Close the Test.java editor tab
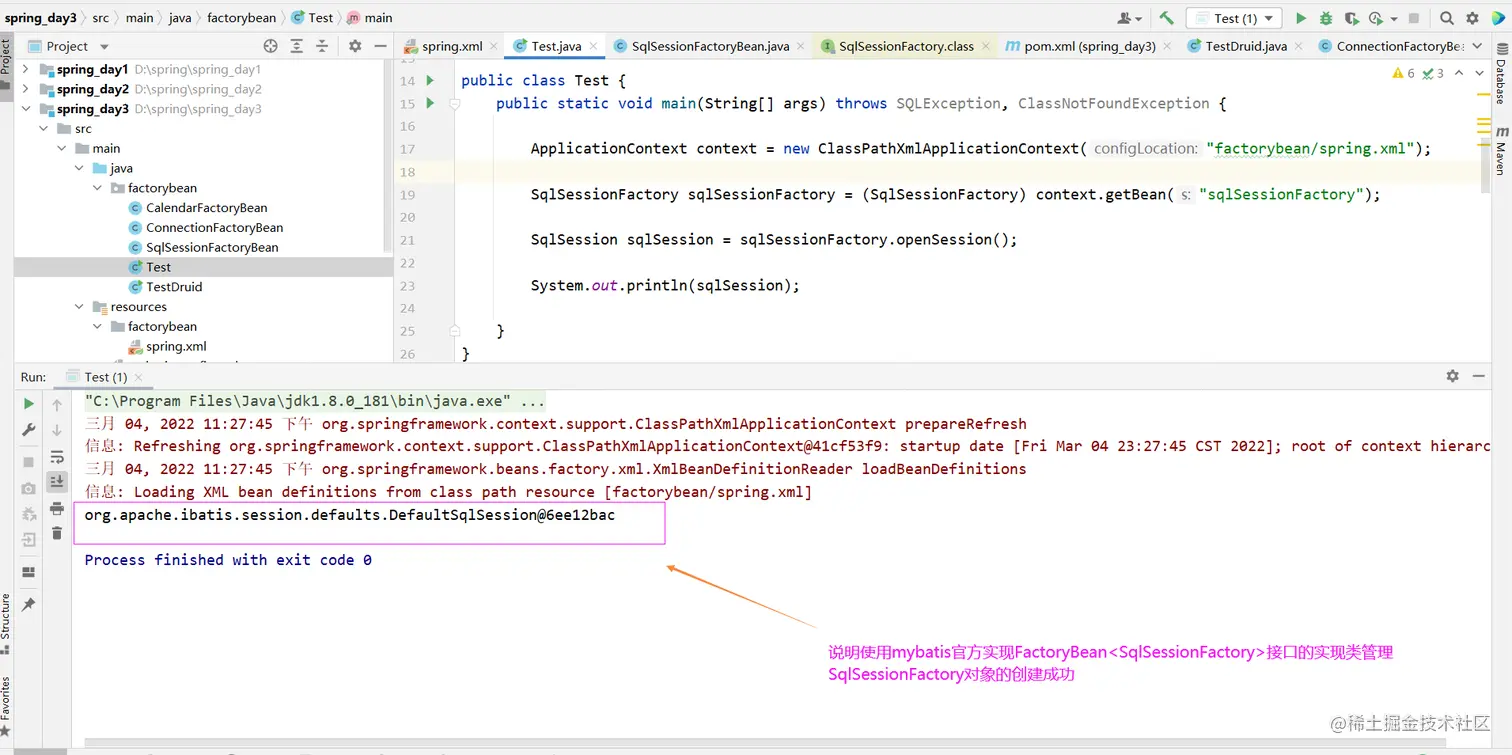The image size is (1512, 755). (x=593, y=46)
